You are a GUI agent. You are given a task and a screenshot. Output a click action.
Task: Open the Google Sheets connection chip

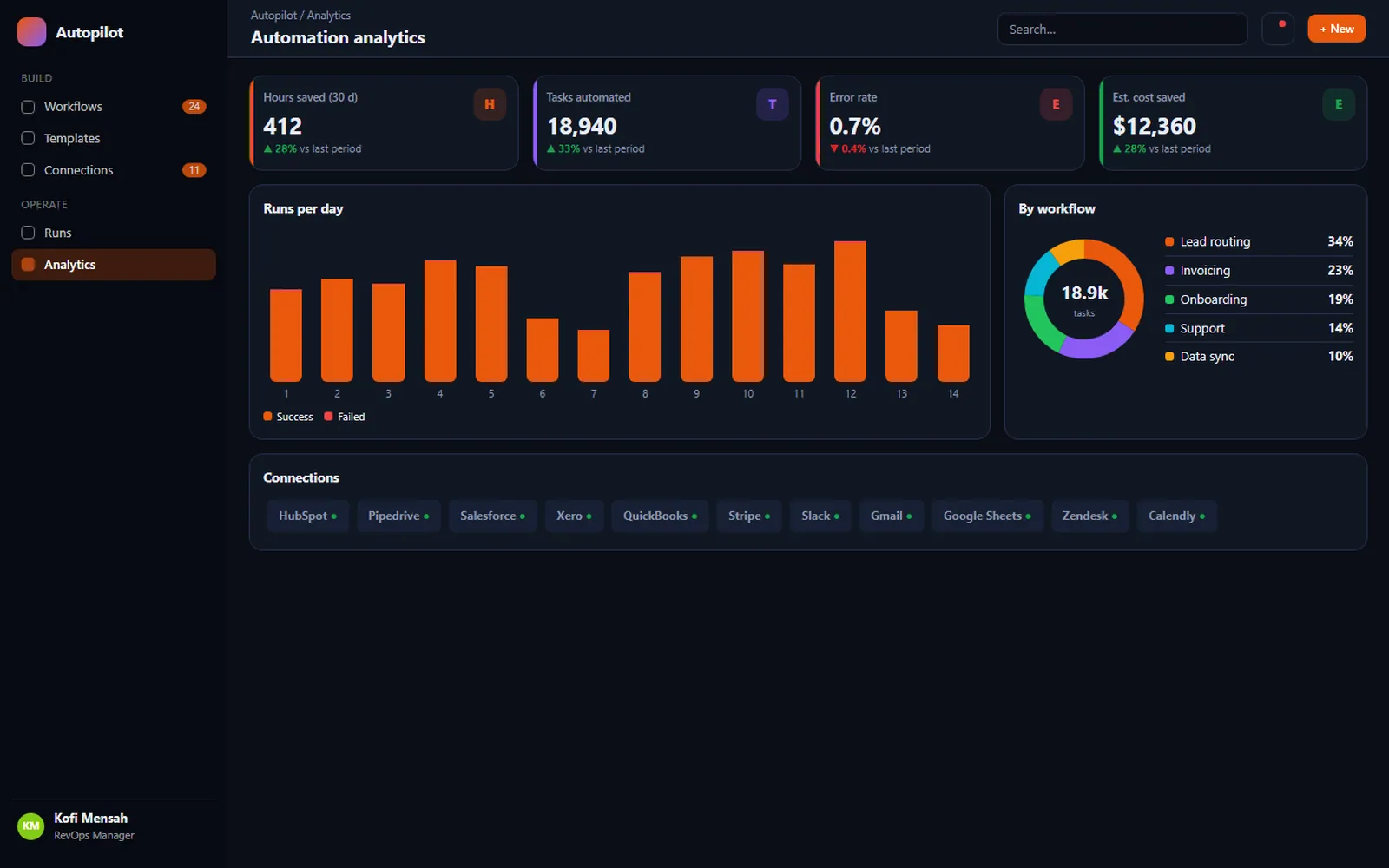987,516
